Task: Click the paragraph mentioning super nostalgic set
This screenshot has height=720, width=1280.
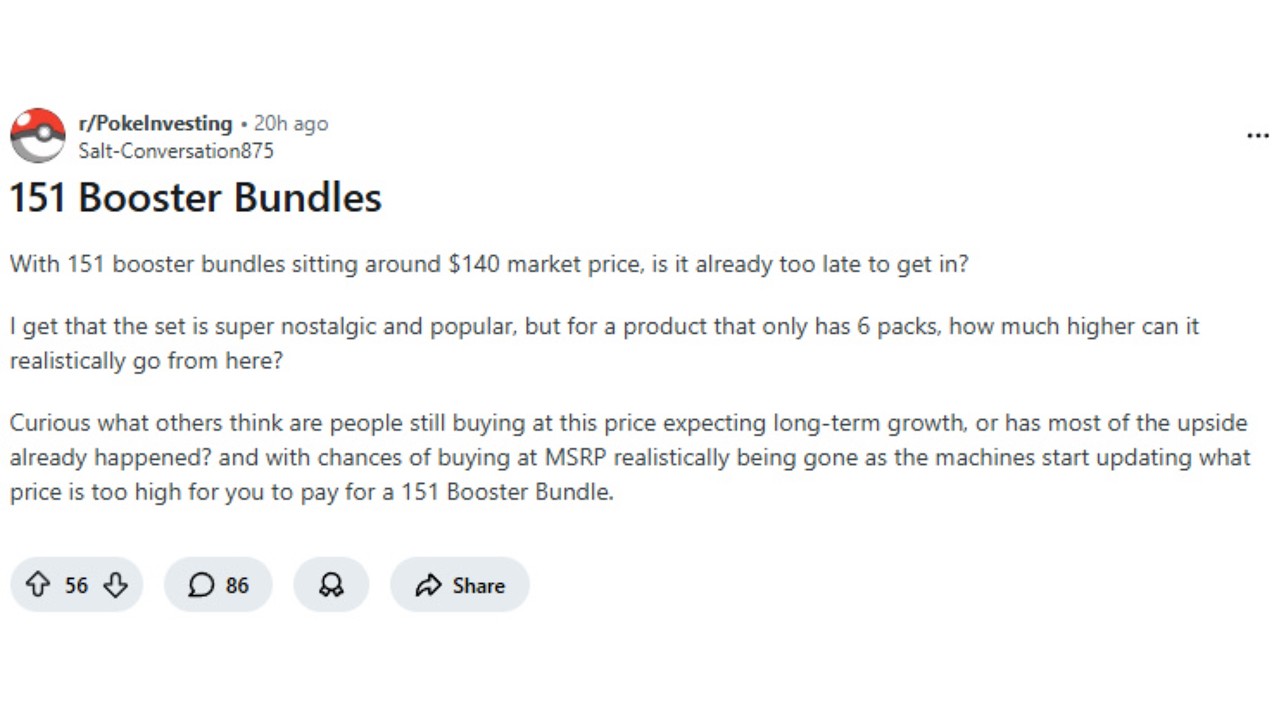Action: (x=604, y=342)
